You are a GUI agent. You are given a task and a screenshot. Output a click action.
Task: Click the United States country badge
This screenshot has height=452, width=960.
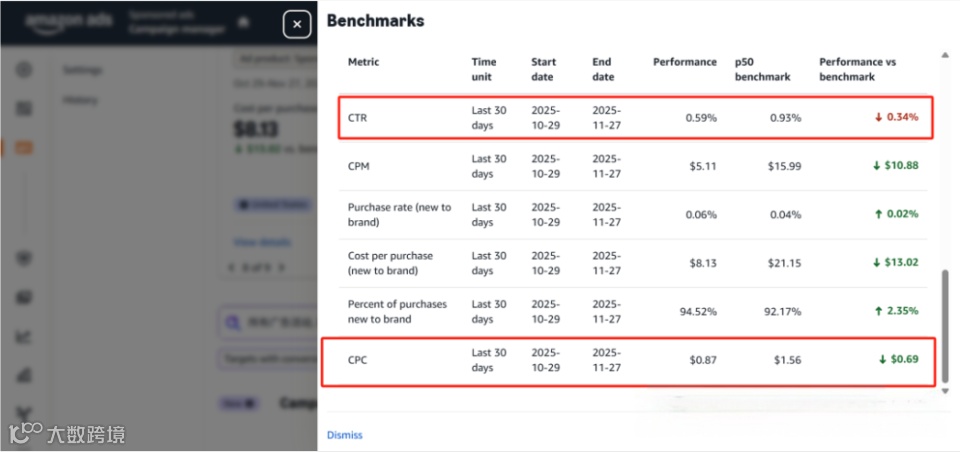273,204
